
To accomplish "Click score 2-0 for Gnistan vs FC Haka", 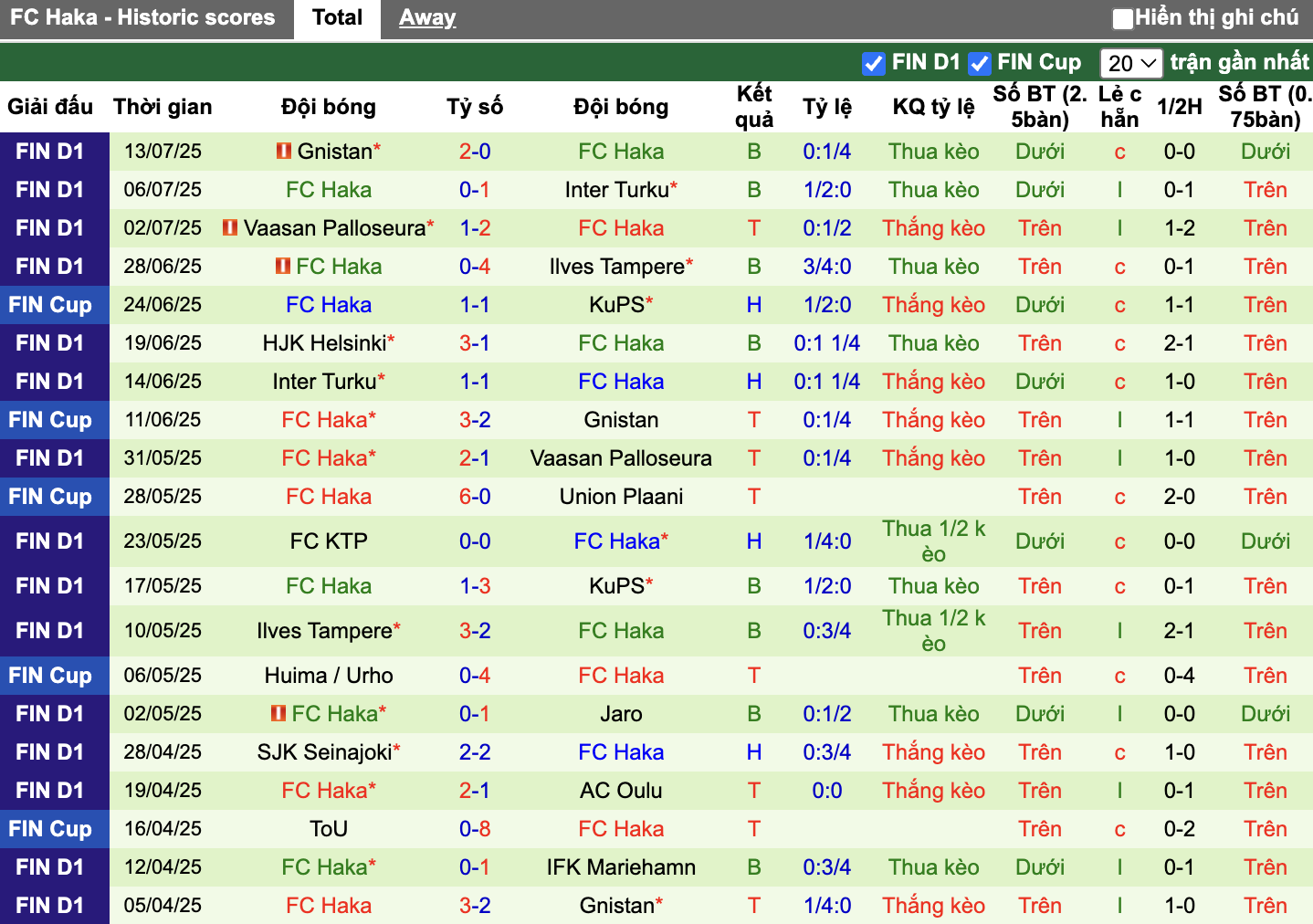I will pos(475,152).
